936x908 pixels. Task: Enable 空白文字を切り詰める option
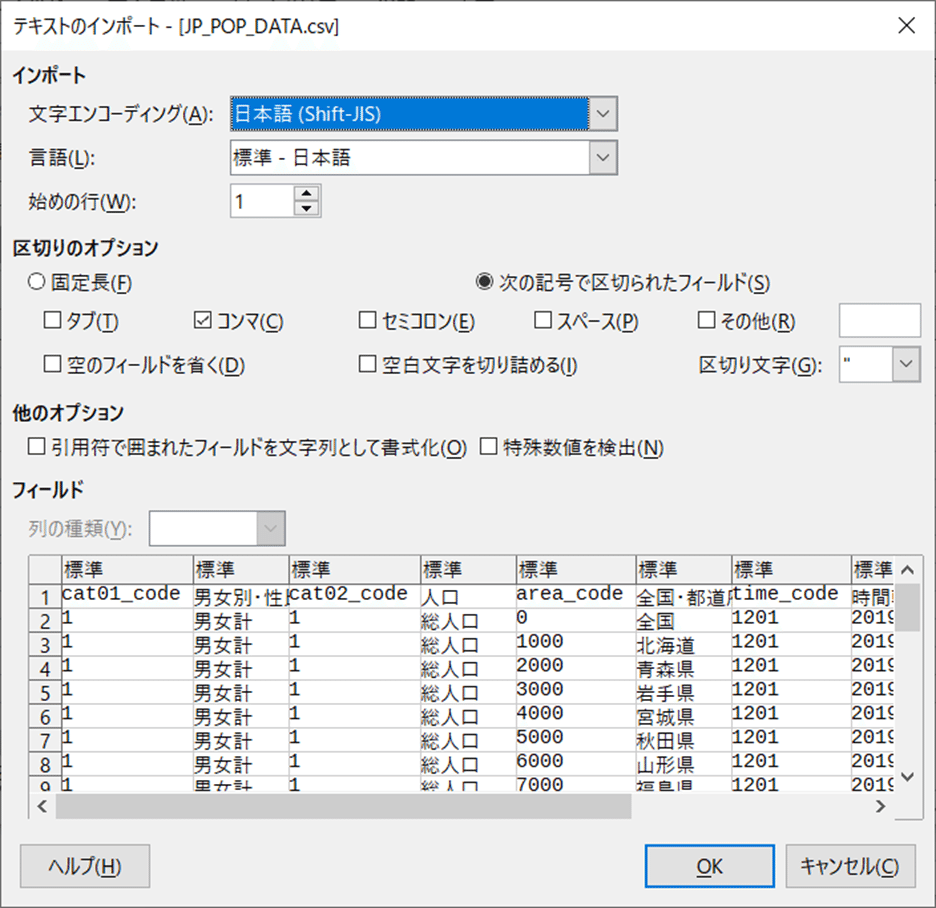pyautogui.click(x=368, y=364)
